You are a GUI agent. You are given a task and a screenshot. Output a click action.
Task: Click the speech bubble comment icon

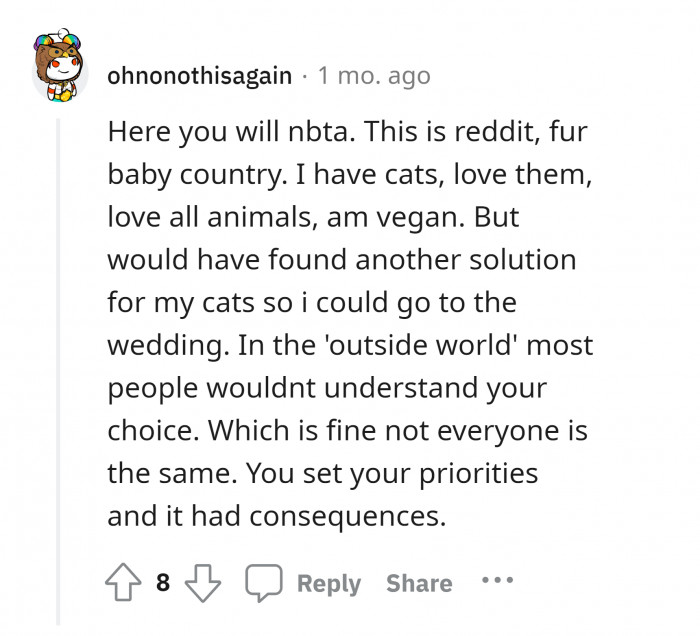click(264, 583)
